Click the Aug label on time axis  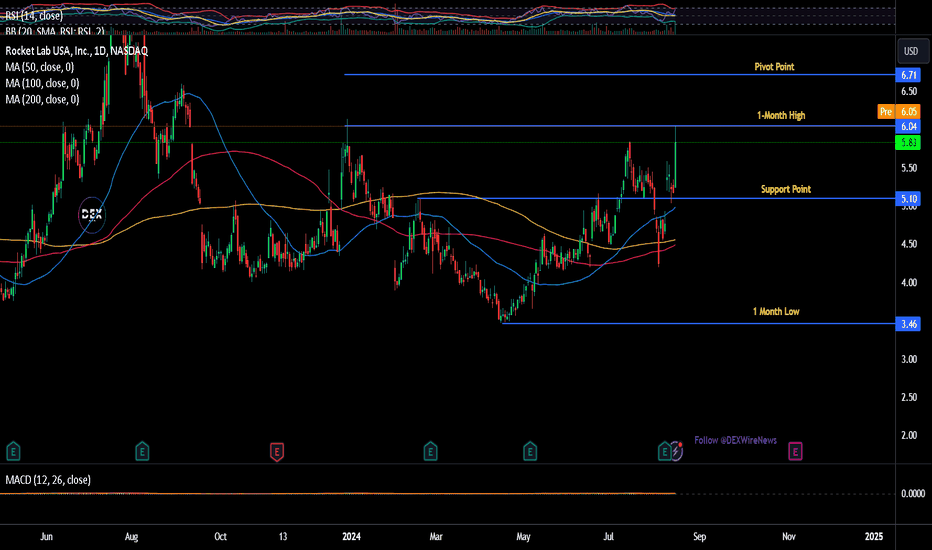tap(131, 536)
